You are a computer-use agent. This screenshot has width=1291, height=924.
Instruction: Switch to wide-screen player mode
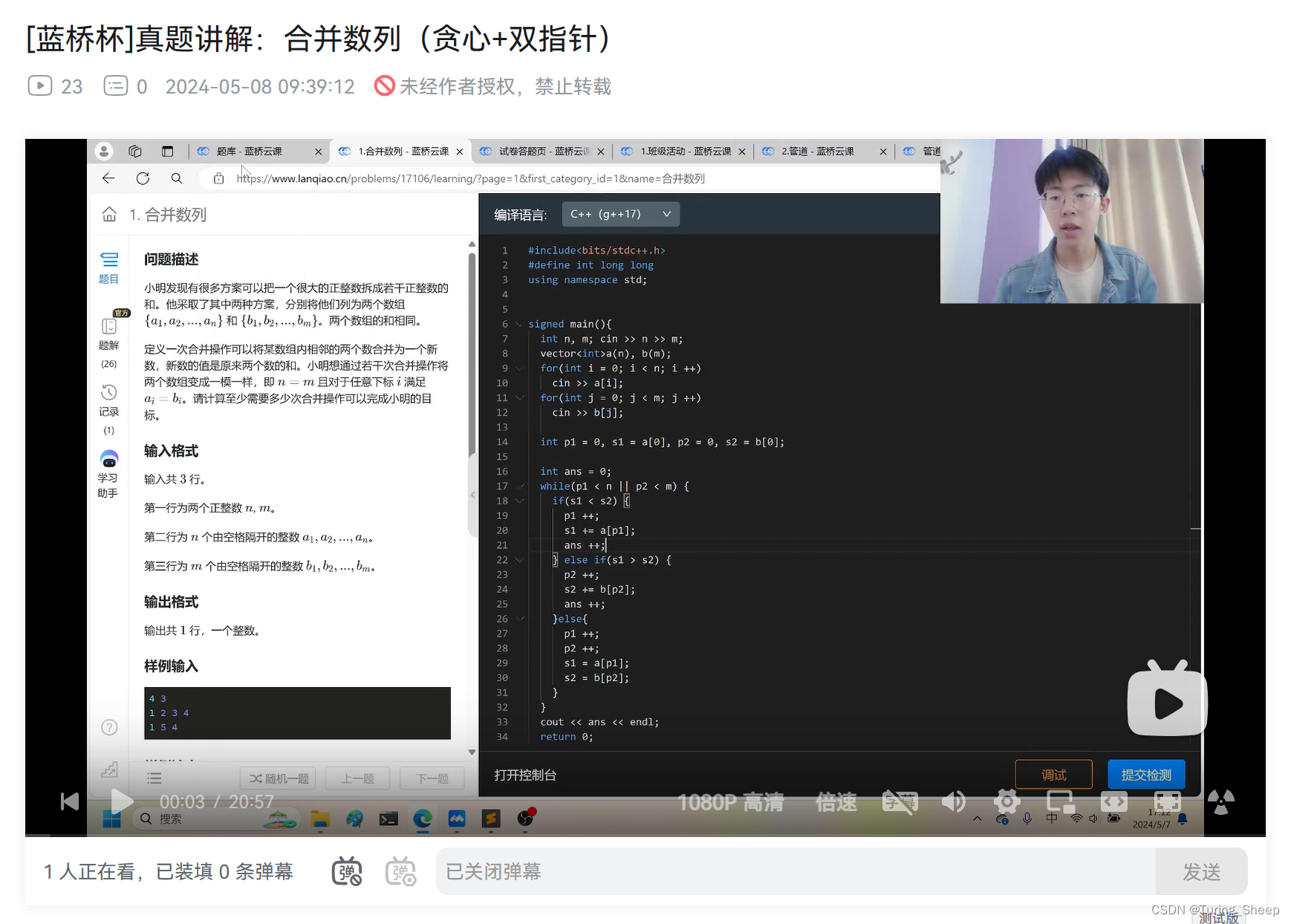point(1113,801)
